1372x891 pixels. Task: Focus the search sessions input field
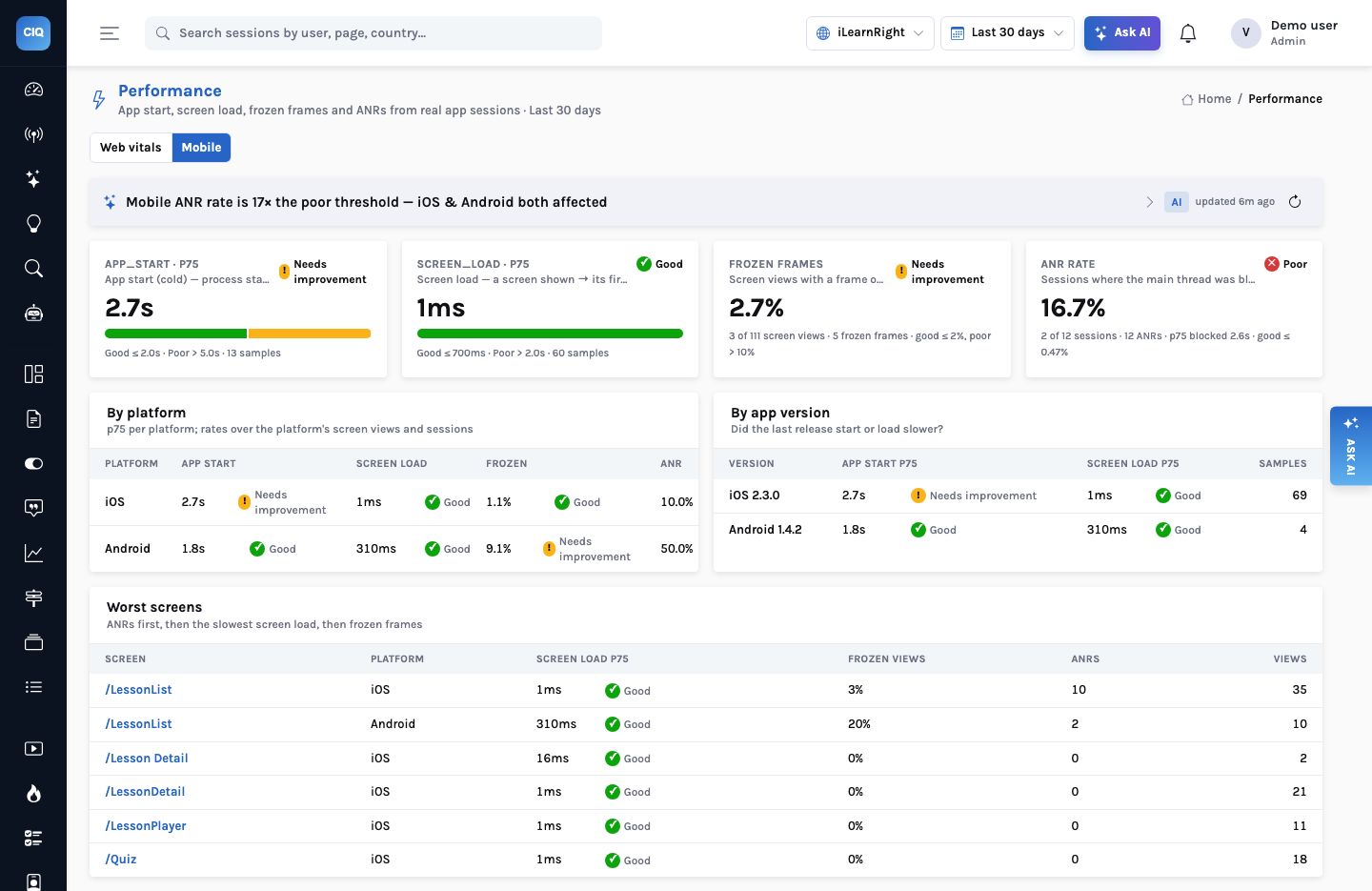[x=373, y=33]
